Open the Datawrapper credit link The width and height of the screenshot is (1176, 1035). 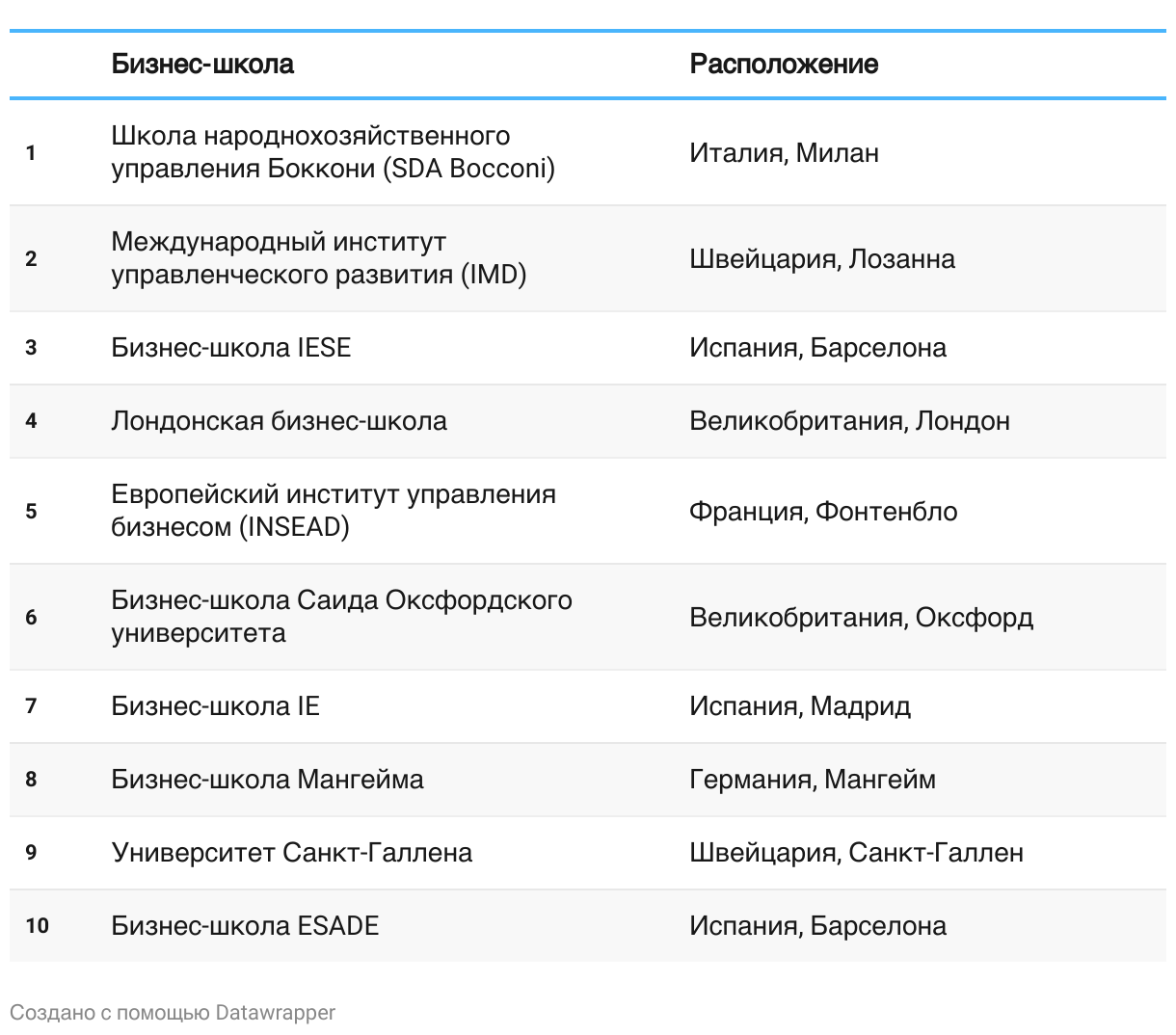[276, 1012]
